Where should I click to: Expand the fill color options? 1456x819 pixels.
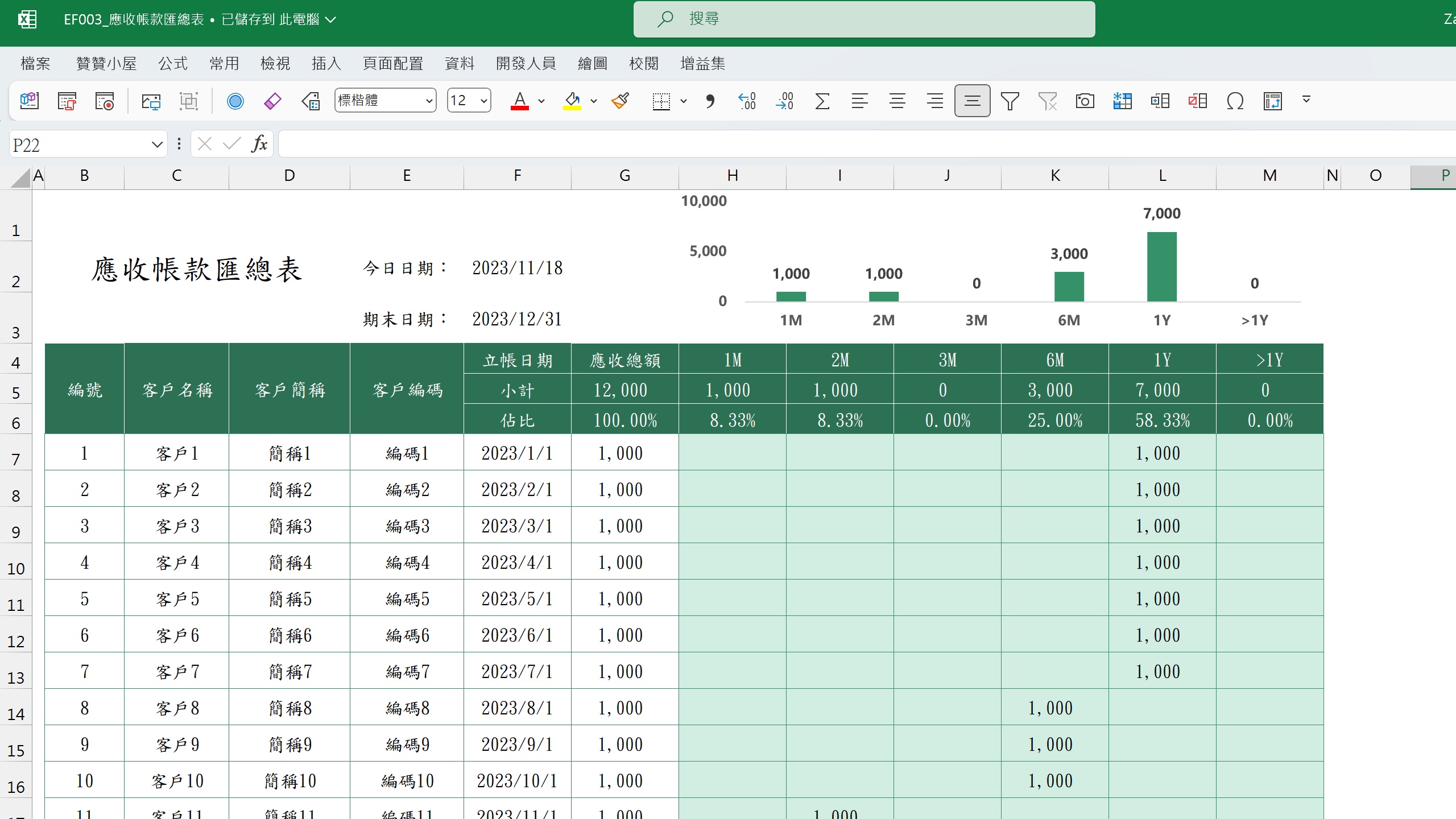[593, 101]
